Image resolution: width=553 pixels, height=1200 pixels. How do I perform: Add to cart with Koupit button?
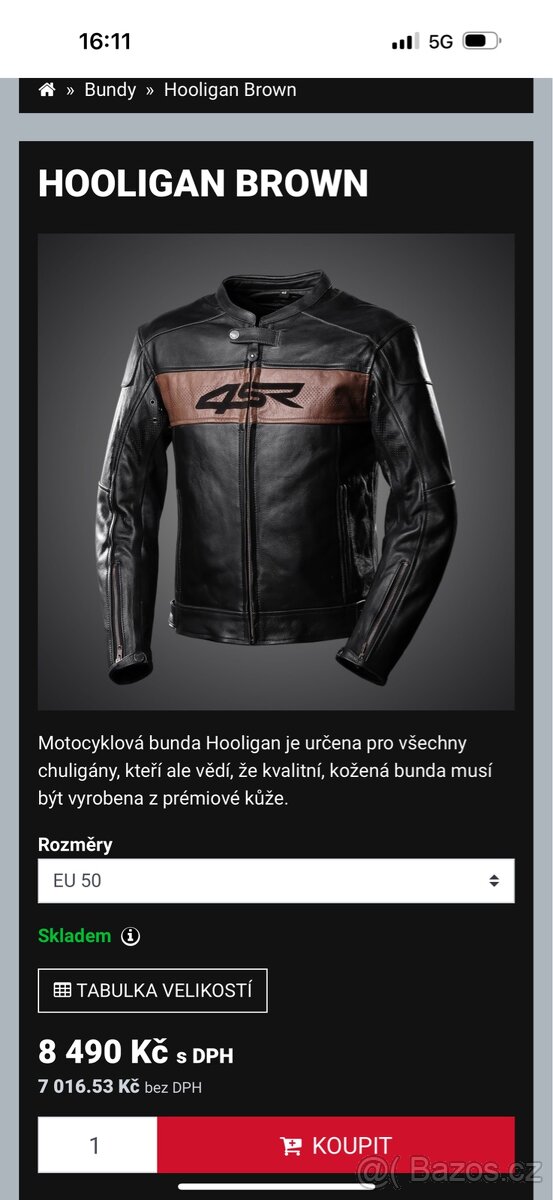[336, 1146]
